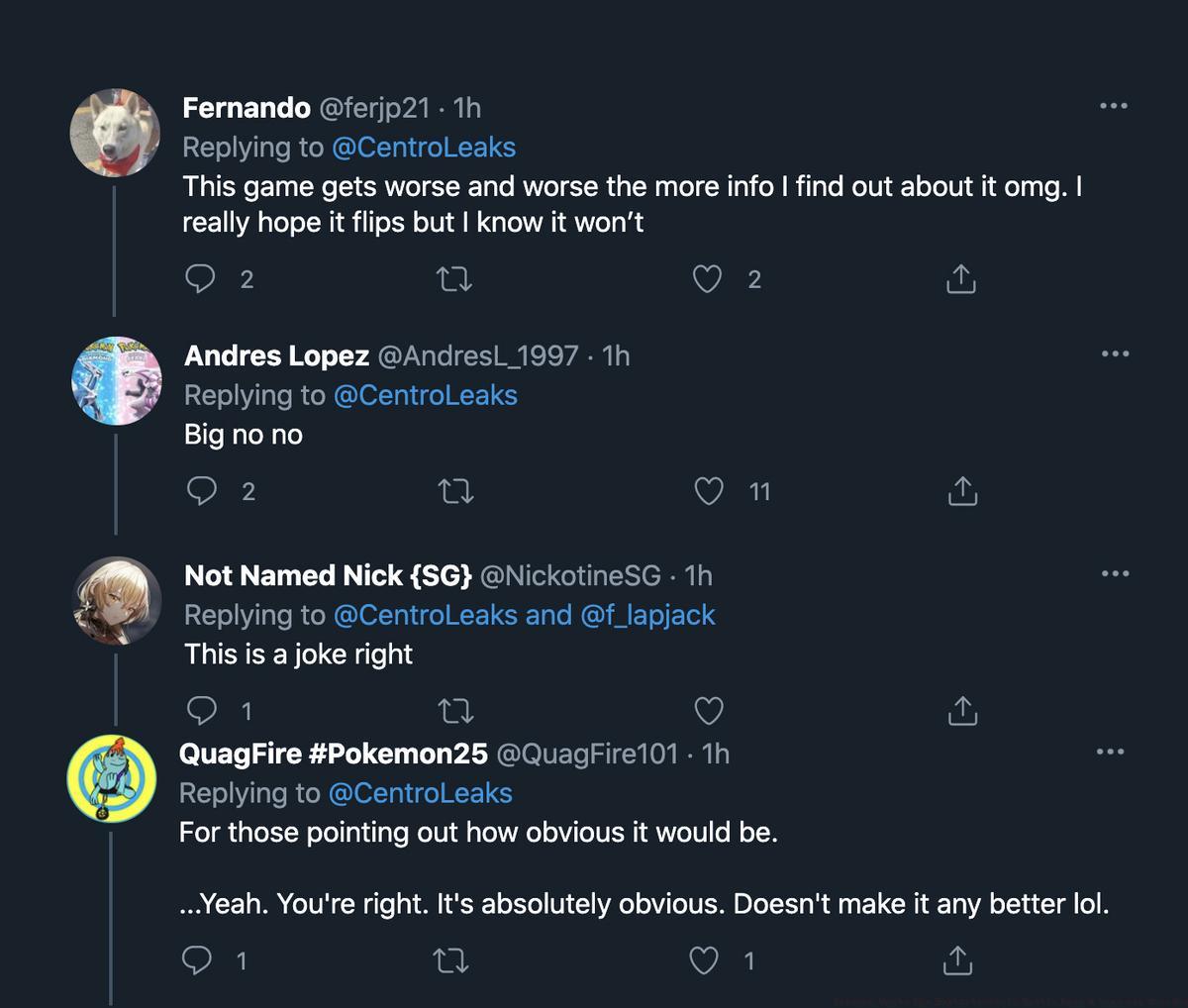Like Fernando's tweet about the game
The width and height of the screenshot is (1188, 1008).
[x=707, y=279]
